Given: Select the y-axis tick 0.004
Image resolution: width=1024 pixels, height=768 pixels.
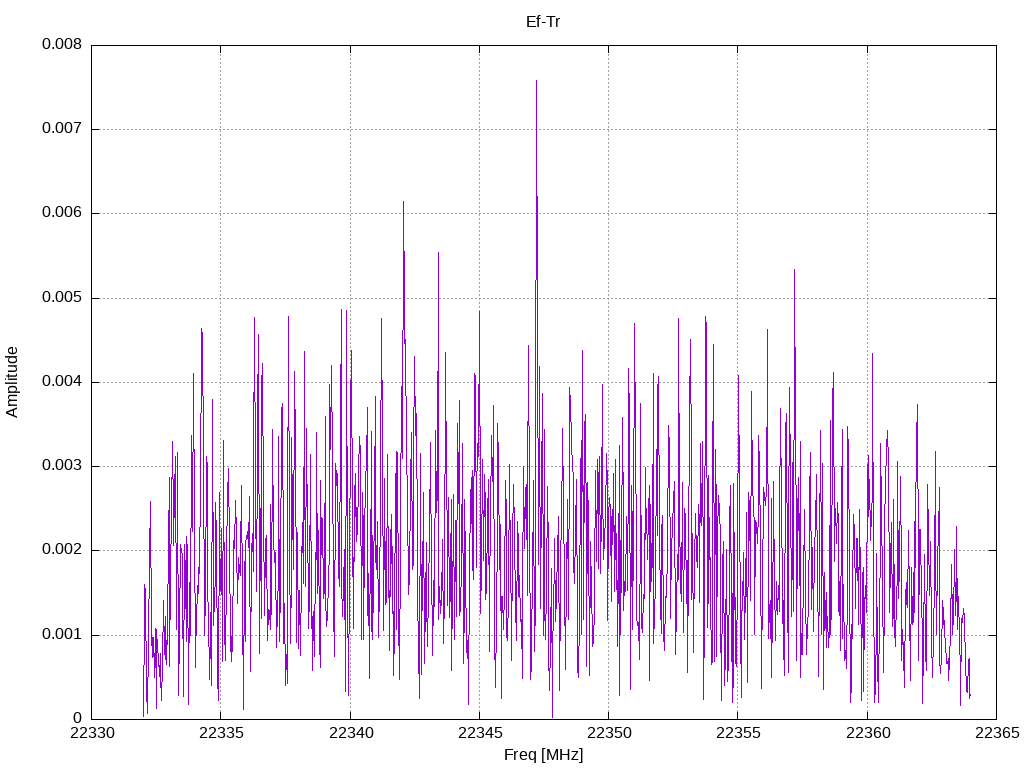Looking at the screenshot, I should click(62, 382).
